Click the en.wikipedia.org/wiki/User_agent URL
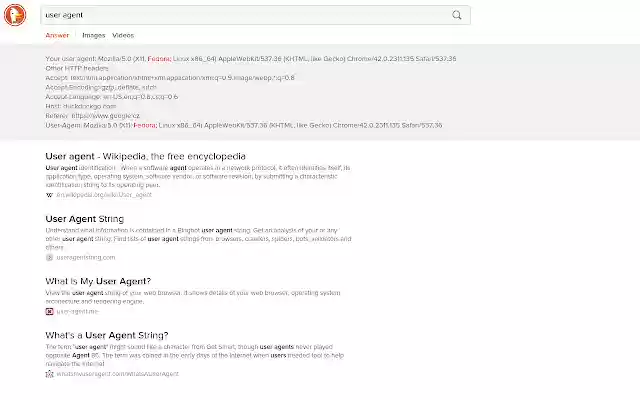Viewport: 640px width, 400px height. [104, 195]
